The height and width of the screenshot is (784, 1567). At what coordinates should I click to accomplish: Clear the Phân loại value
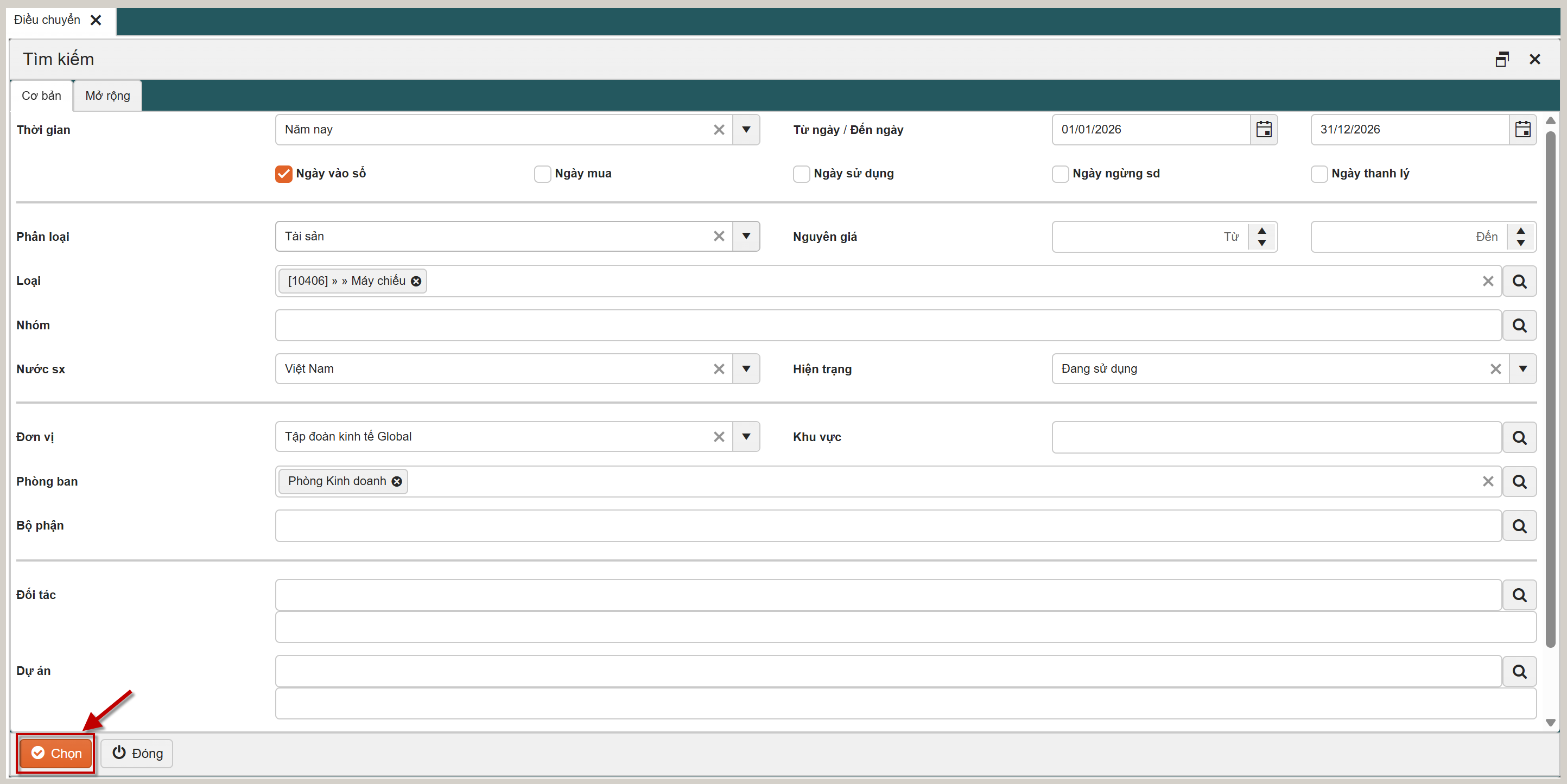pyautogui.click(x=719, y=236)
